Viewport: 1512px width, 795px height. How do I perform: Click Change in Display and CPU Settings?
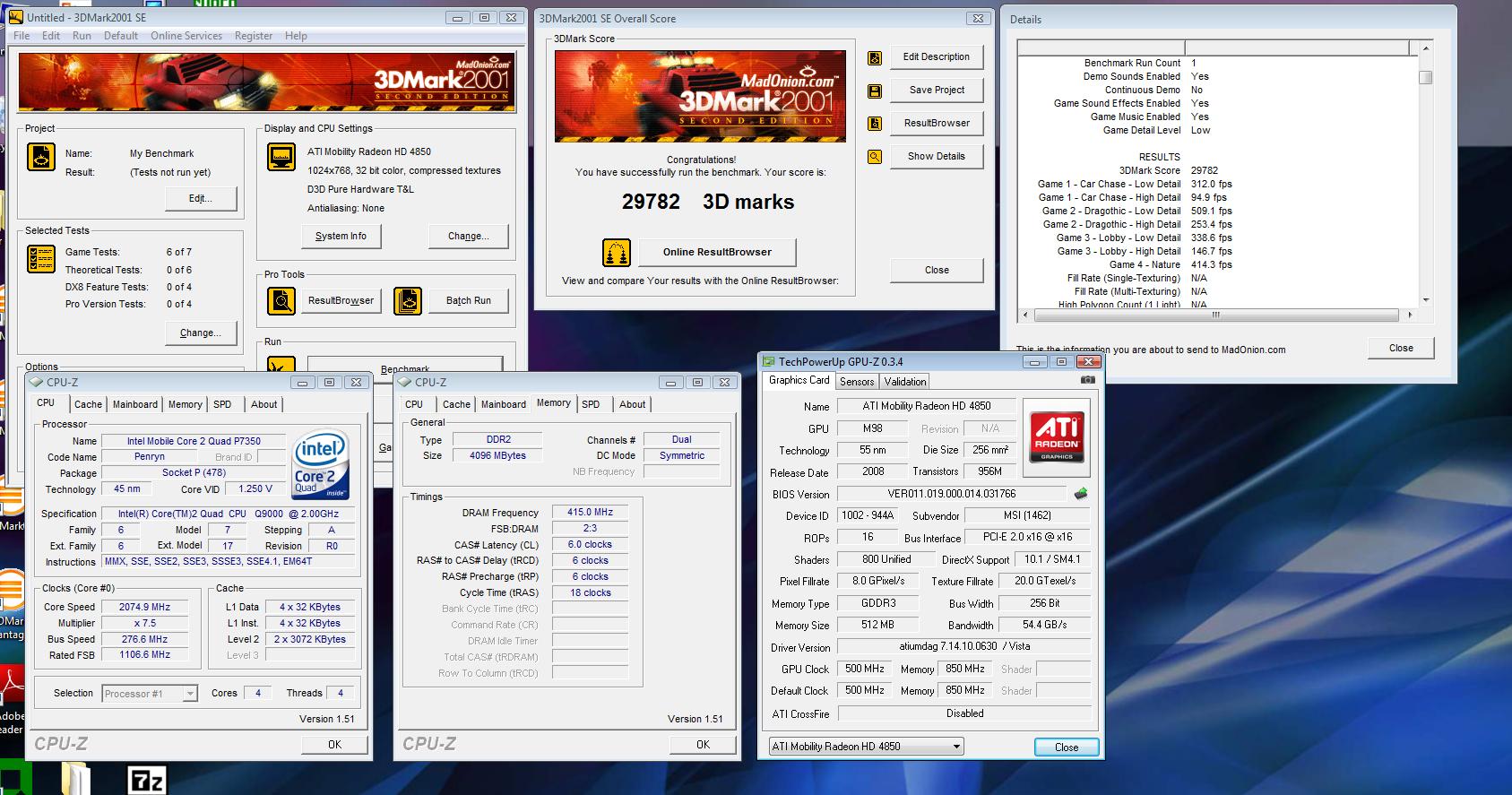pos(469,237)
